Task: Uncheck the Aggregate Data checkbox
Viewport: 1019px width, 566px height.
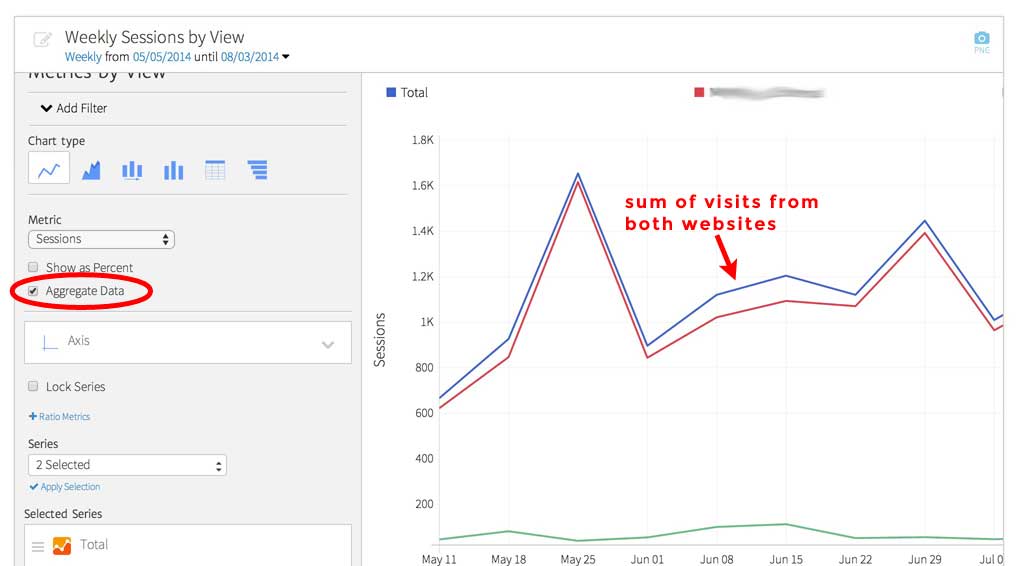Action: (33, 291)
